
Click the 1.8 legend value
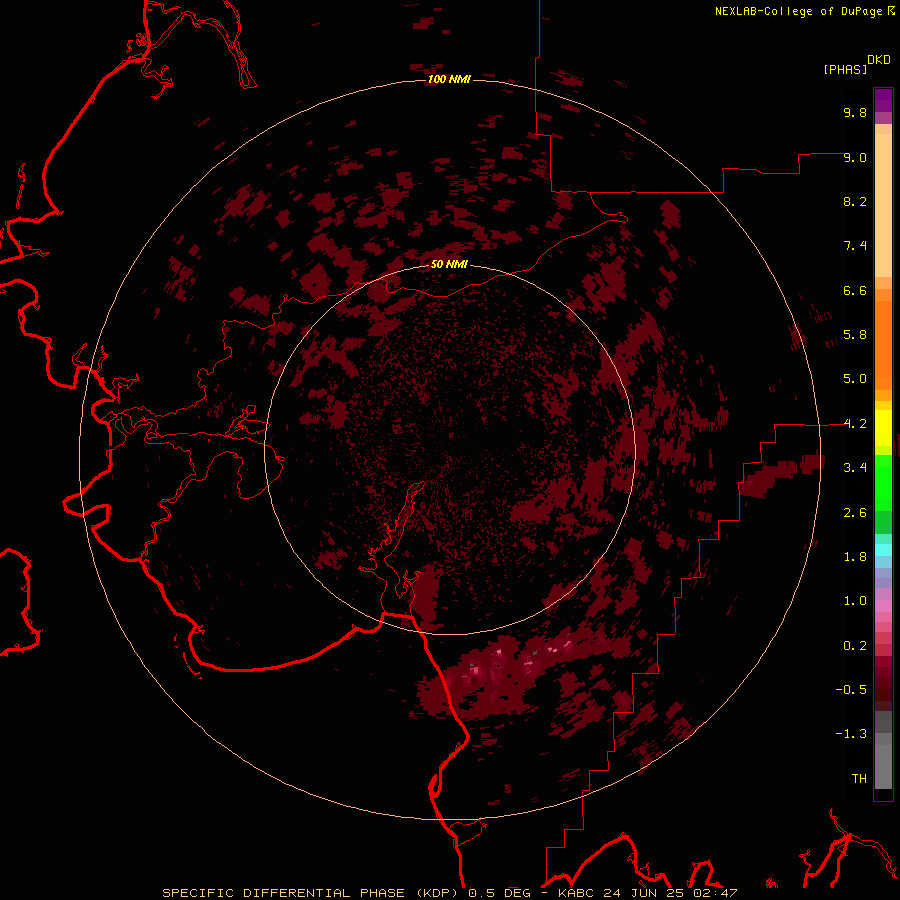point(855,557)
